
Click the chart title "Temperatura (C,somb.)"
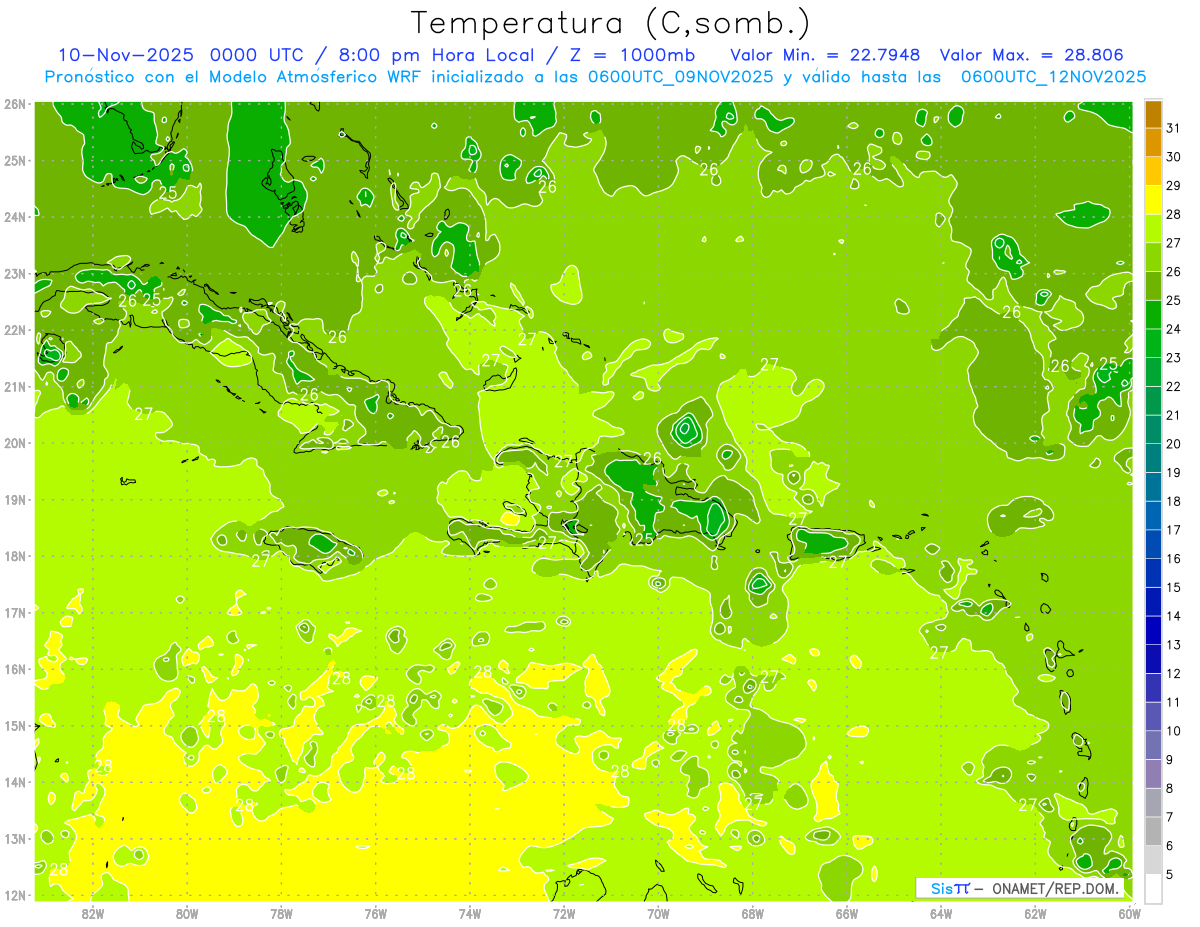(x=611, y=23)
